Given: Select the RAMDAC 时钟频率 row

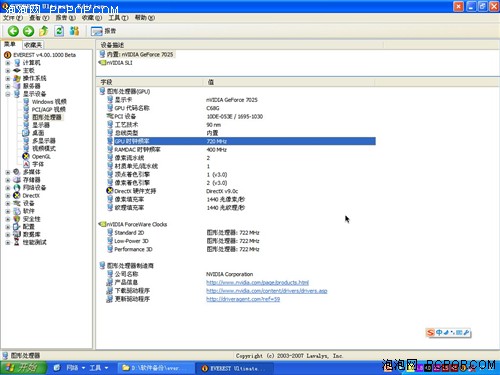Looking at the screenshot, I should tap(241, 150).
